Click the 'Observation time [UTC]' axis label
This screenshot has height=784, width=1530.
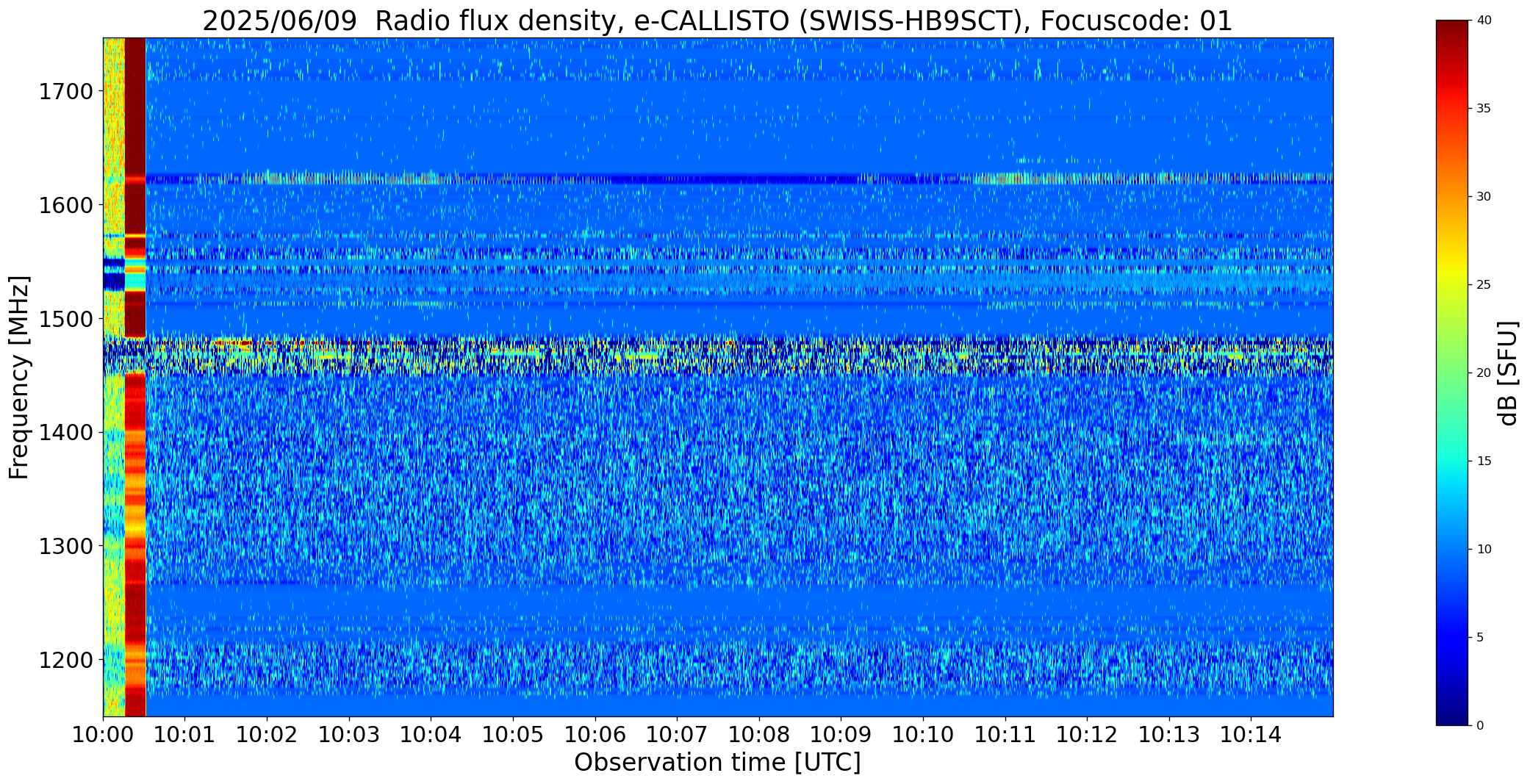(x=717, y=763)
